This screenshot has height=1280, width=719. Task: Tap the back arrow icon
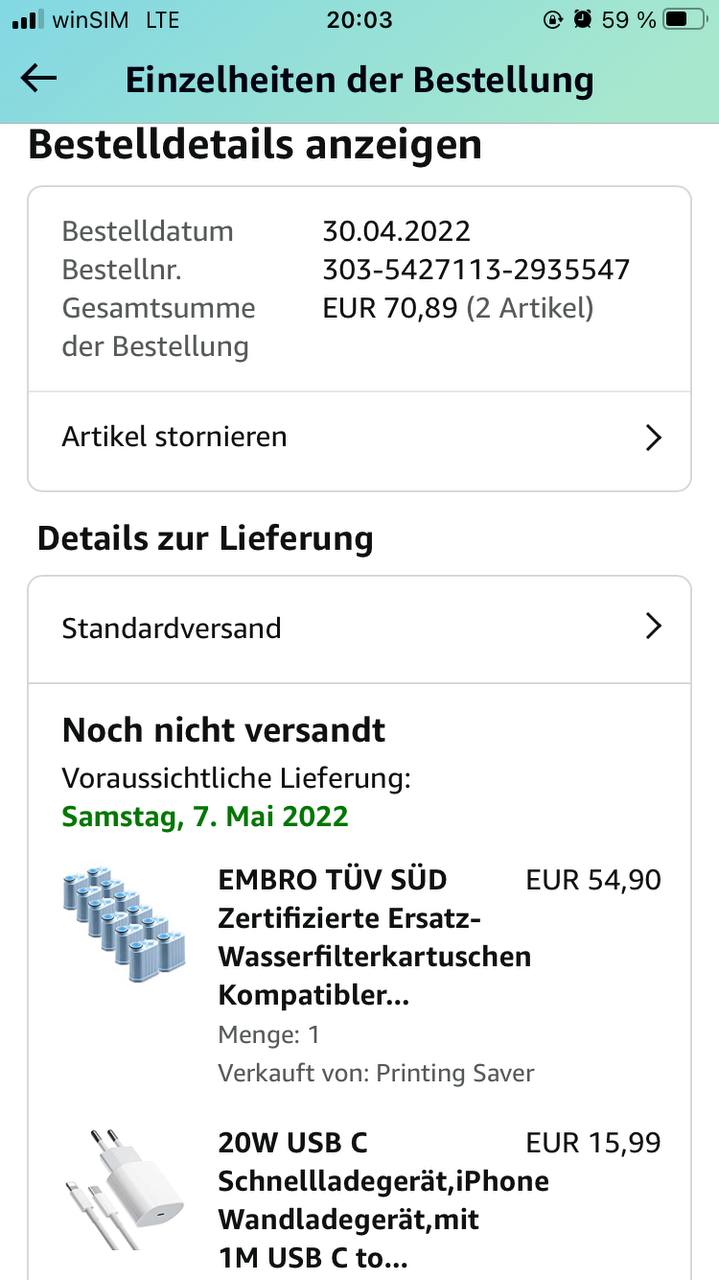tap(39, 78)
